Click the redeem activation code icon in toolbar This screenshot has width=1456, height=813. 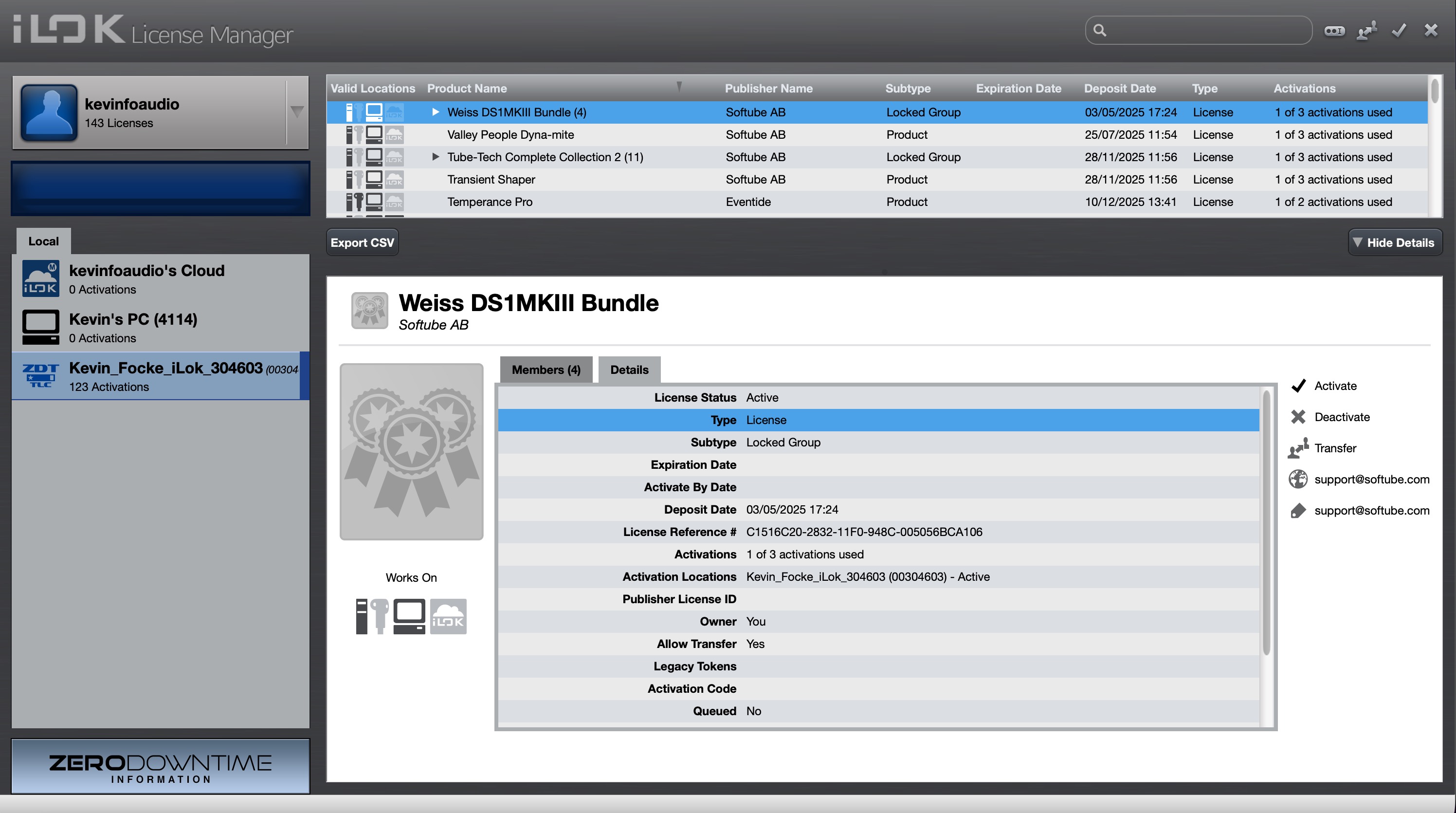coord(1334,31)
